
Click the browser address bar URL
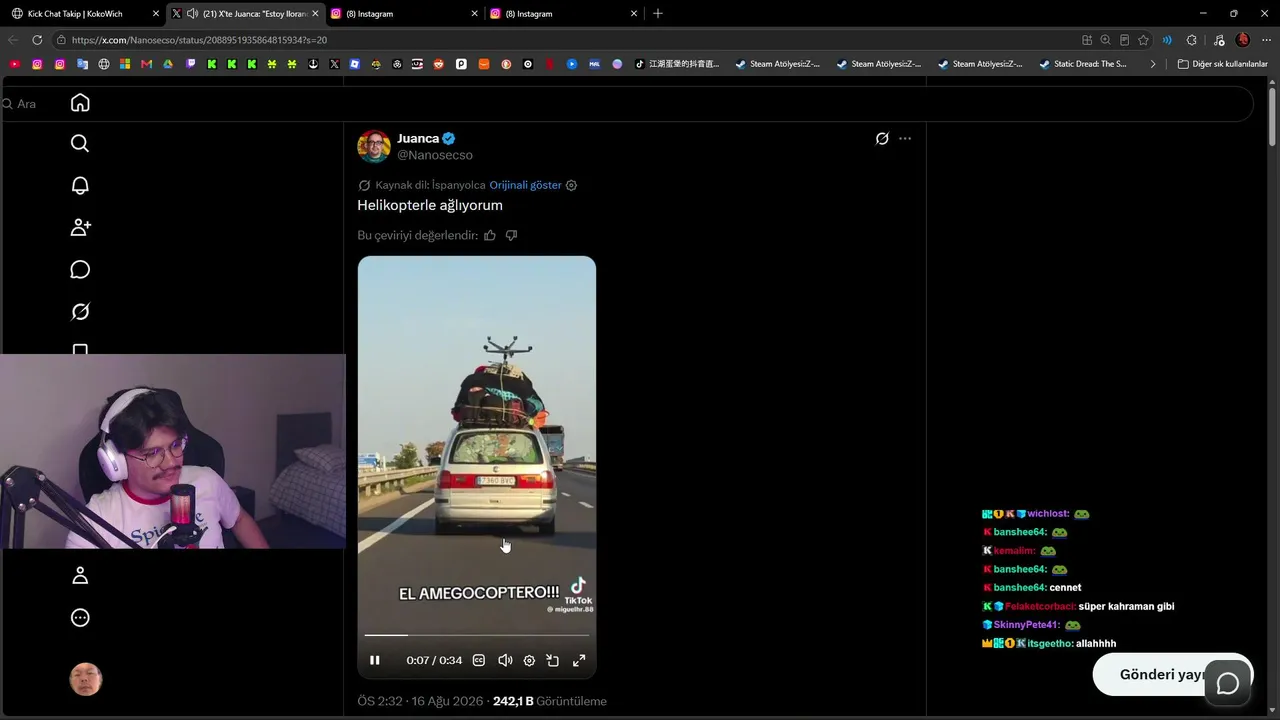coord(200,40)
